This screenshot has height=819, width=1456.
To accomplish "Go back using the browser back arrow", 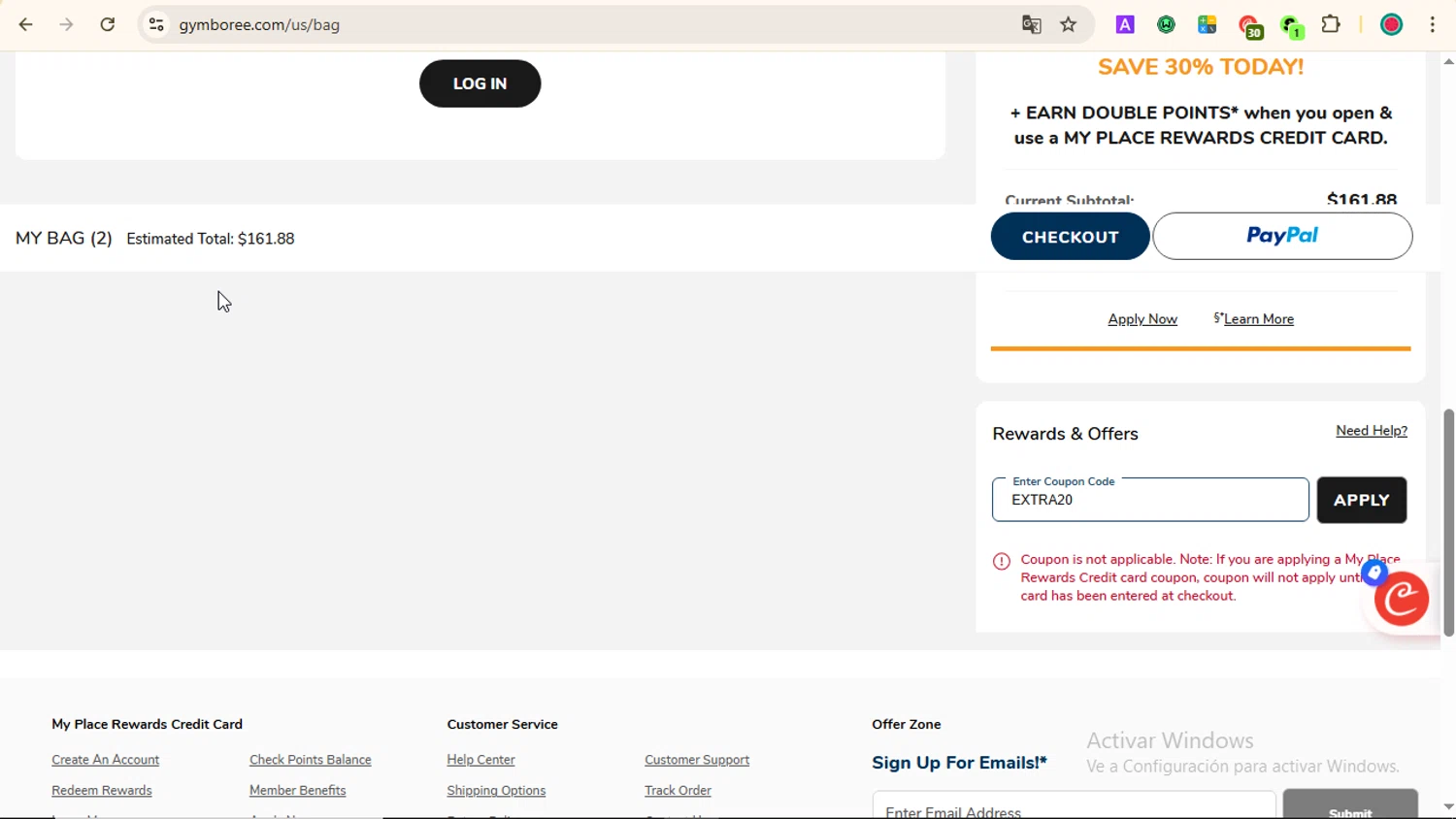I will click(26, 24).
